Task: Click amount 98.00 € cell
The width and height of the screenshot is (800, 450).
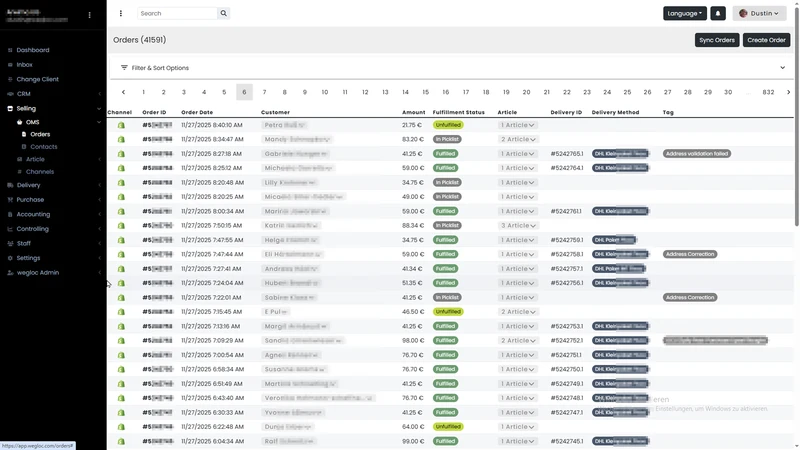Action: pos(412,340)
